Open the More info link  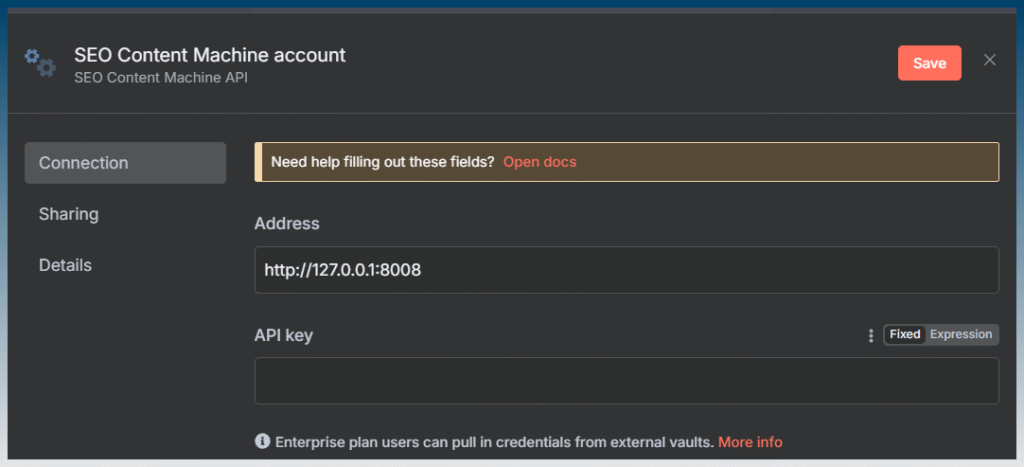click(x=750, y=442)
